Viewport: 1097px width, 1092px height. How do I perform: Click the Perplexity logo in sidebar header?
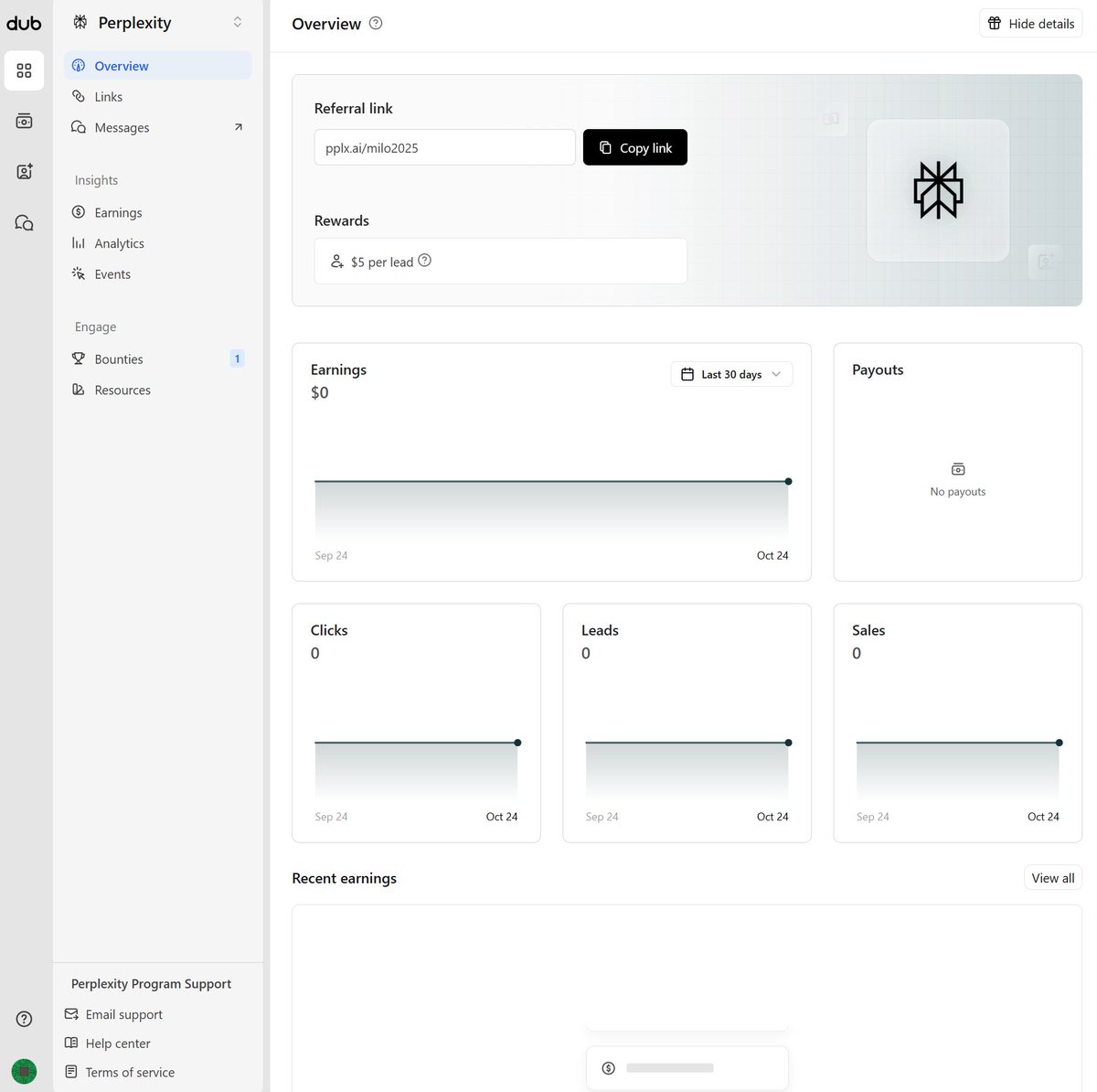(x=80, y=22)
